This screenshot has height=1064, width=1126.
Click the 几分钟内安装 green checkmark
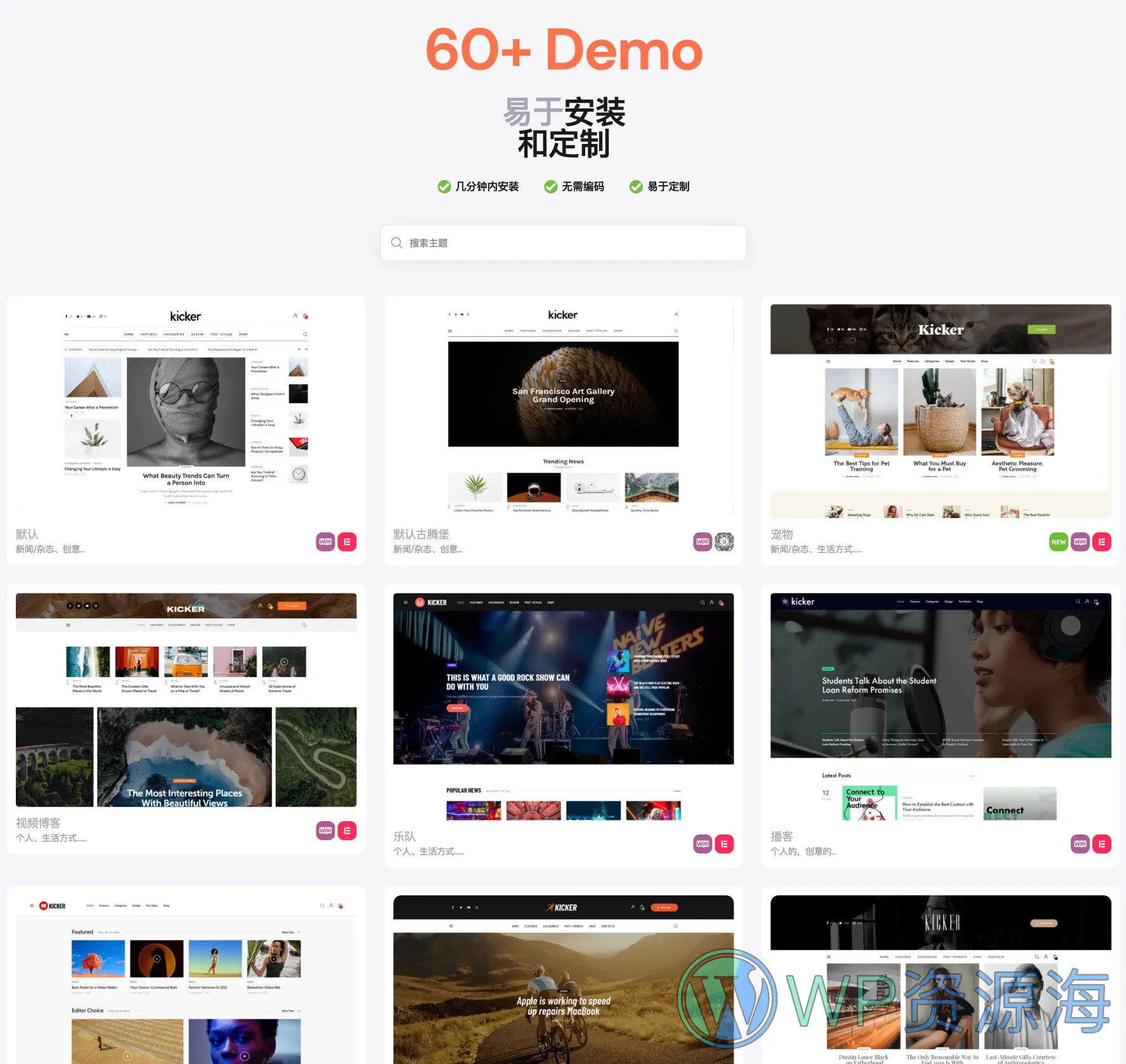coord(444,186)
